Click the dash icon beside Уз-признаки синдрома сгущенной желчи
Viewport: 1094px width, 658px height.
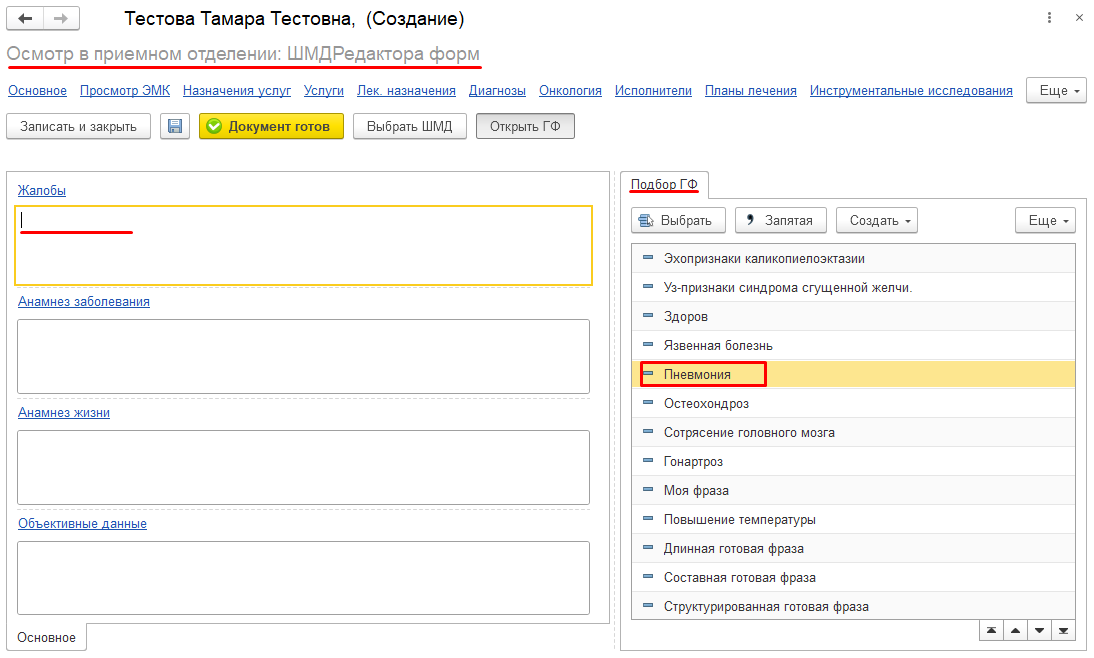click(x=648, y=287)
